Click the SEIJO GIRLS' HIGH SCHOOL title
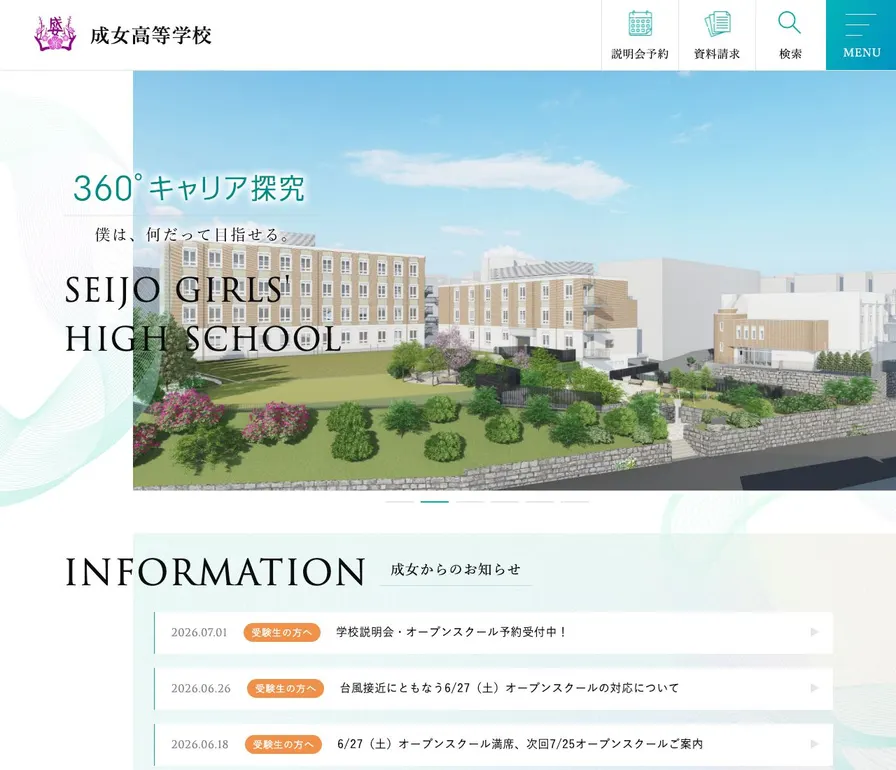 coord(203,314)
